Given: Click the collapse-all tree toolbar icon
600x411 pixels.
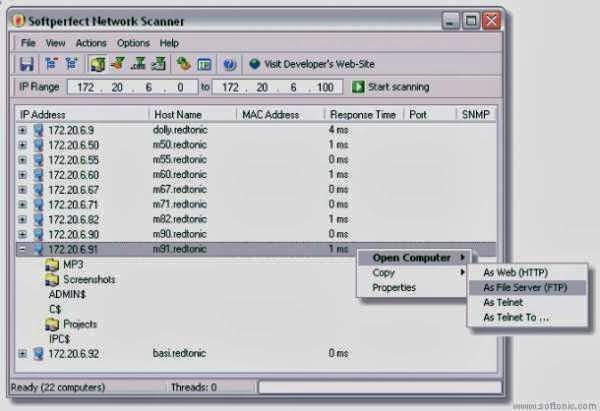Looking at the screenshot, I should [x=51, y=64].
